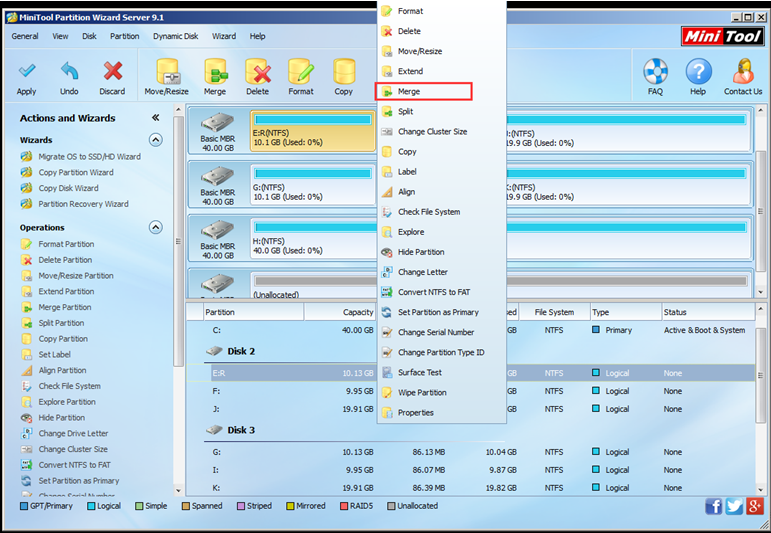Select the K: partition row
The image size is (771, 533).
(x=471, y=488)
